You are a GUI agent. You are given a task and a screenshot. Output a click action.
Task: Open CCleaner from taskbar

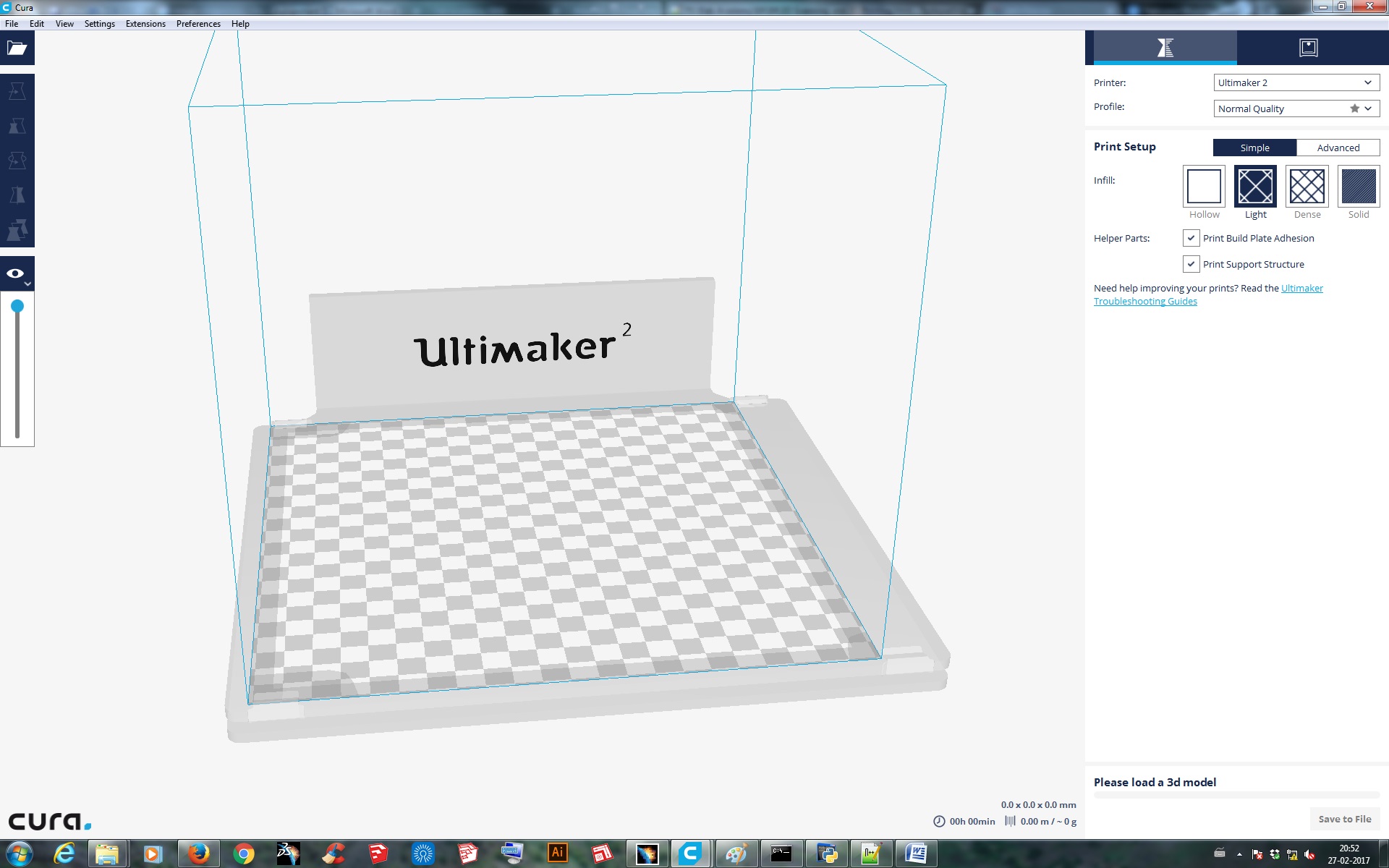click(333, 854)
